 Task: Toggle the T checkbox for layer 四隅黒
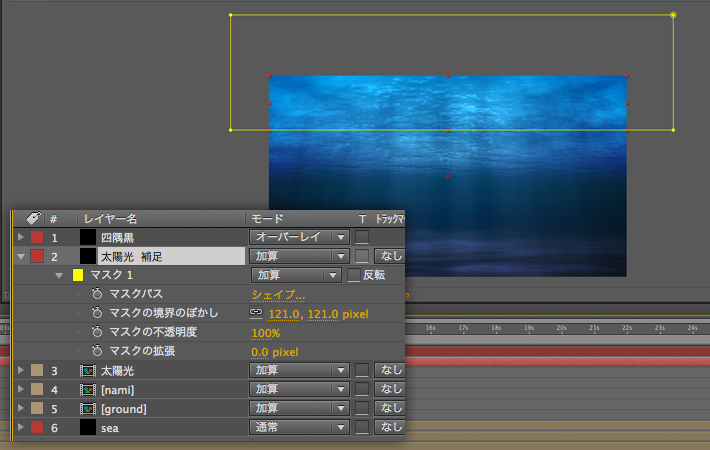362,237
